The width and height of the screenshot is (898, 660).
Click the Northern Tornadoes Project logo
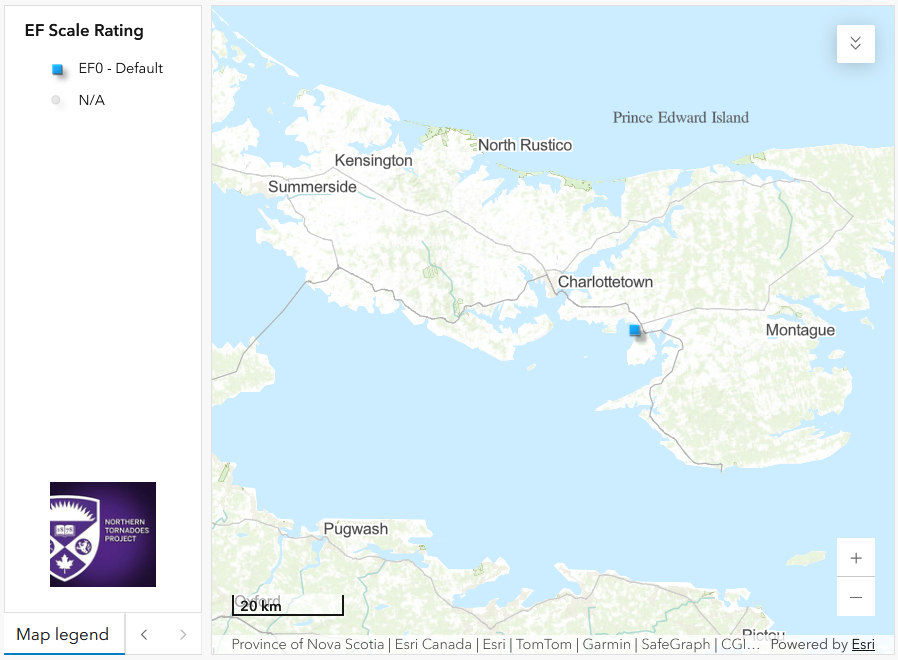[103, 534]
